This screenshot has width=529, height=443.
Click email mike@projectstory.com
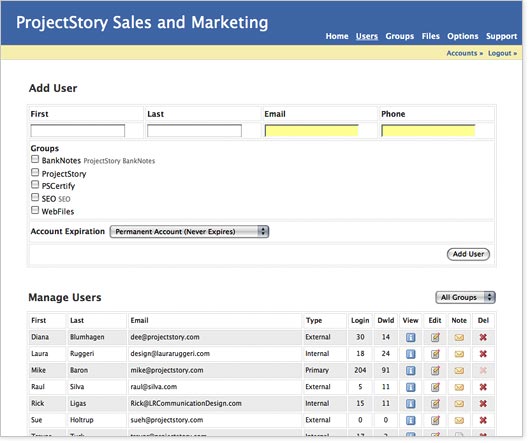pos(167,370)
